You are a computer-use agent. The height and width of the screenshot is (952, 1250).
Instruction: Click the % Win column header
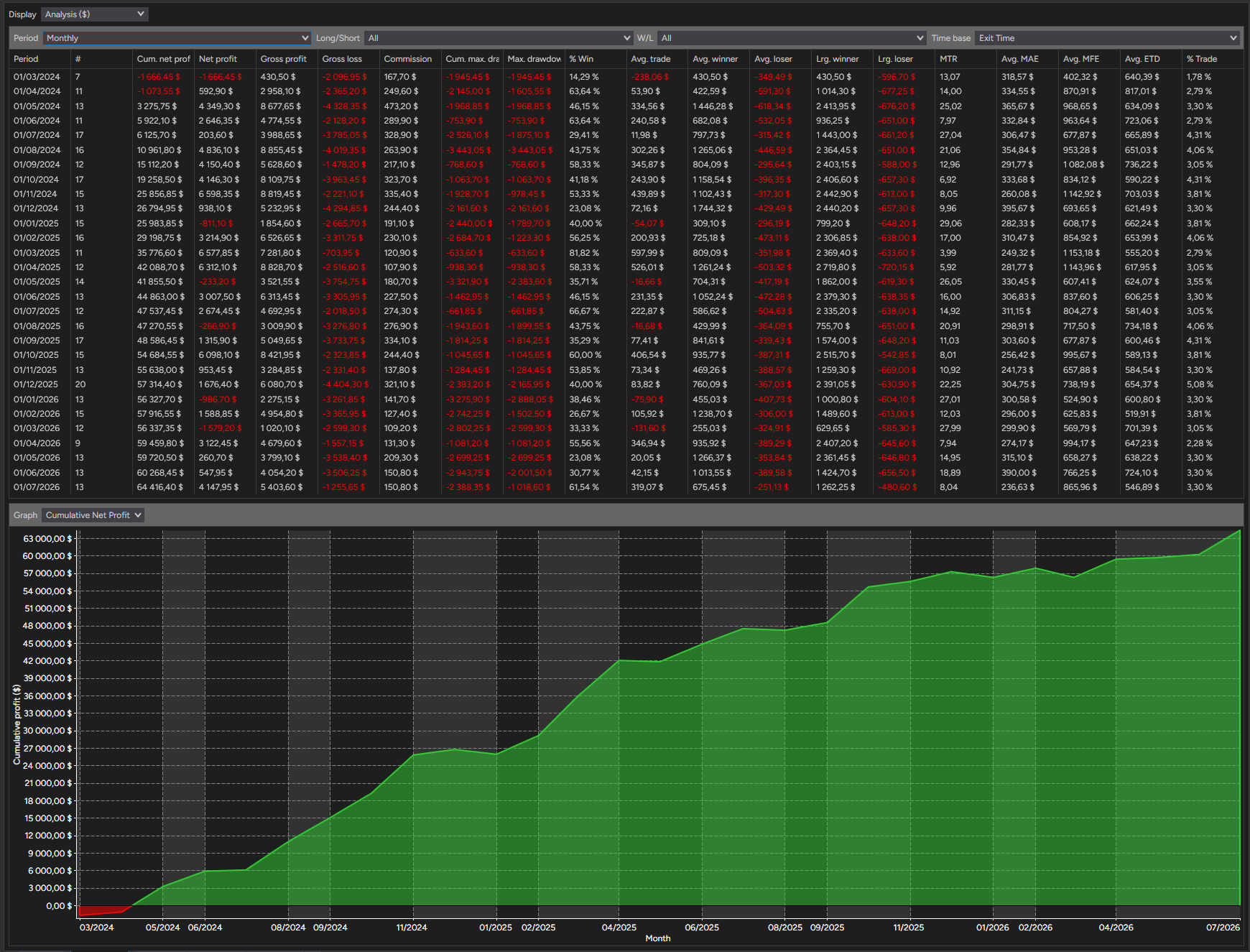pos(596,59)
